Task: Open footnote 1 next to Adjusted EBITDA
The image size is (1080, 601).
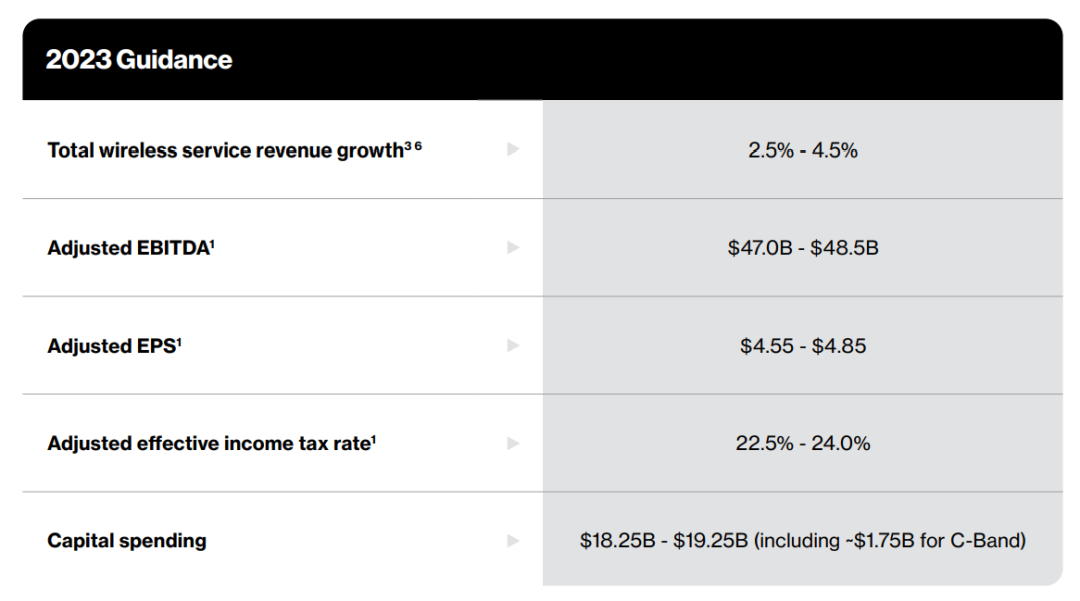Action: pos(213,242)
